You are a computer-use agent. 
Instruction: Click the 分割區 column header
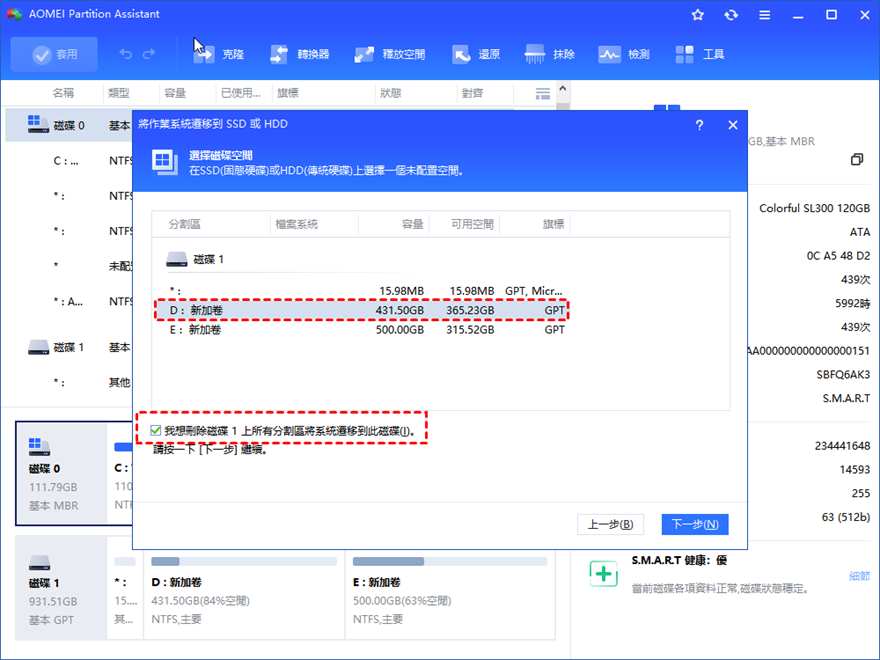185,224
